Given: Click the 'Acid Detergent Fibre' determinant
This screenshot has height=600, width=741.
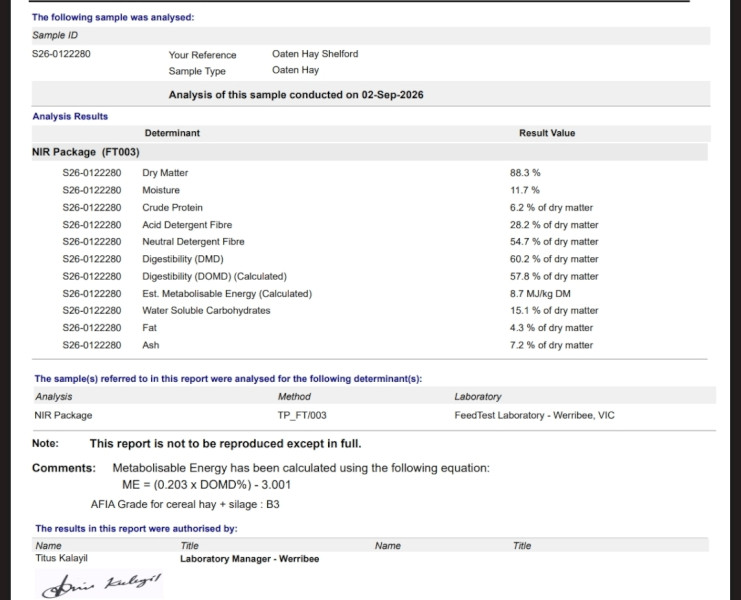Looking at the screenshot, I should pos(187,225).
